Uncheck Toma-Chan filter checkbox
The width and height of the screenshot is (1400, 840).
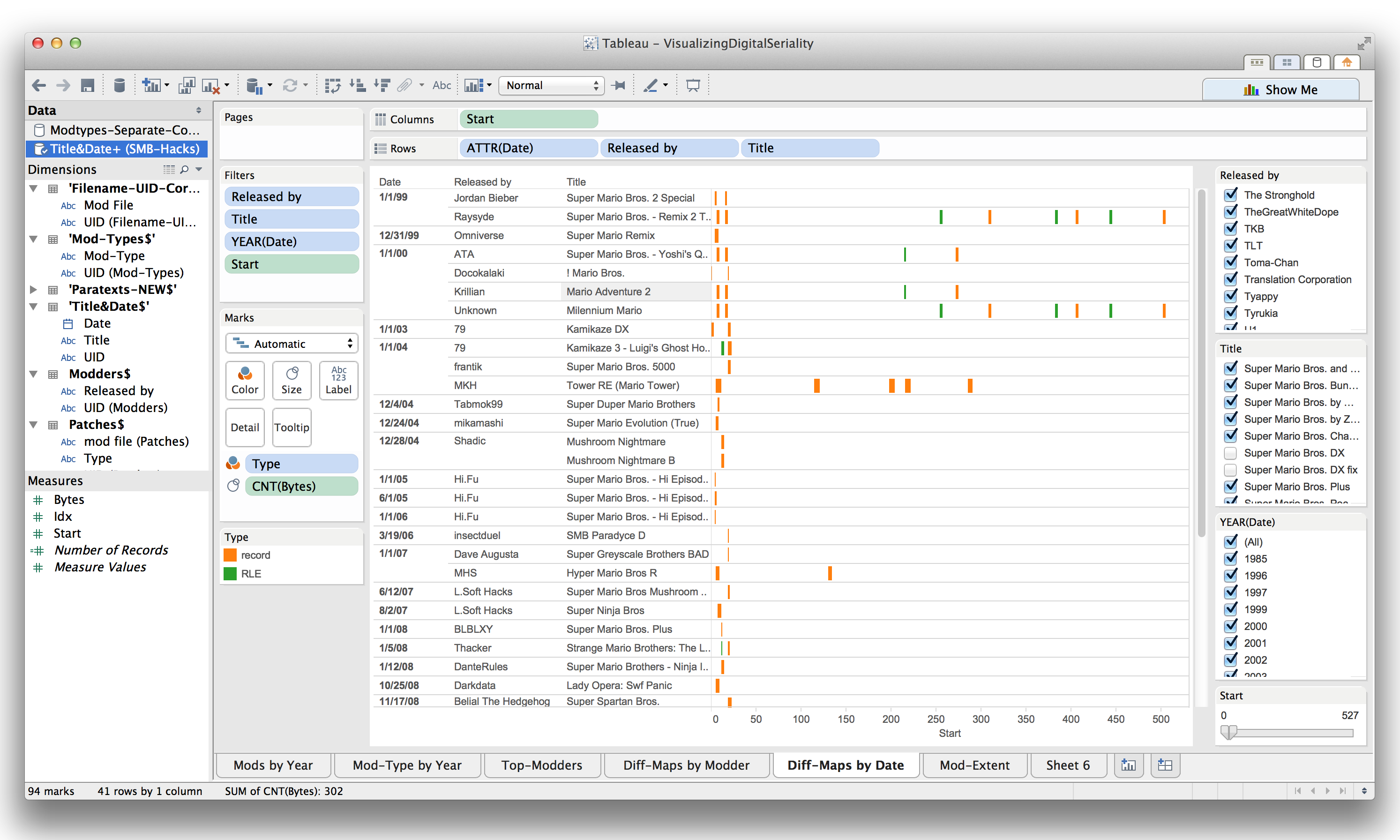(x=1230, y=262)
